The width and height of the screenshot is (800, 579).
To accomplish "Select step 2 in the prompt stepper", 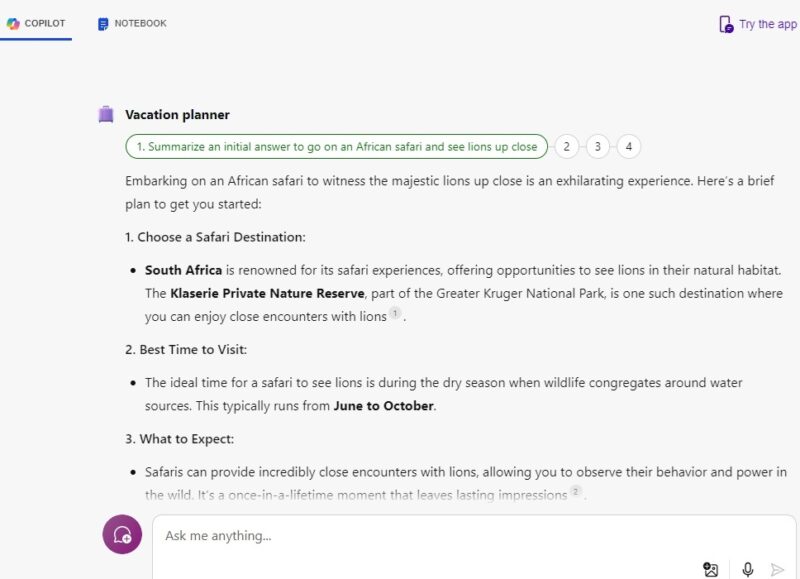I will click(x=567, y=146).
